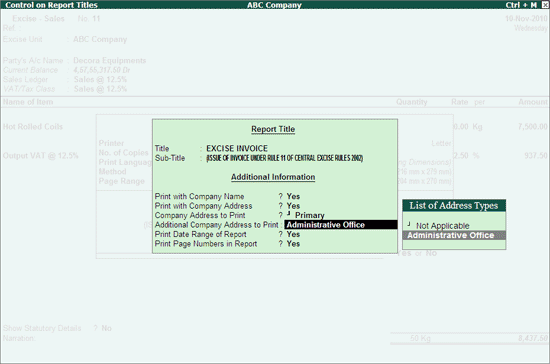Toggle Print with Company Address value Yes
The height and width of the screenshot is (364, 550).
(x=293, y=206)
